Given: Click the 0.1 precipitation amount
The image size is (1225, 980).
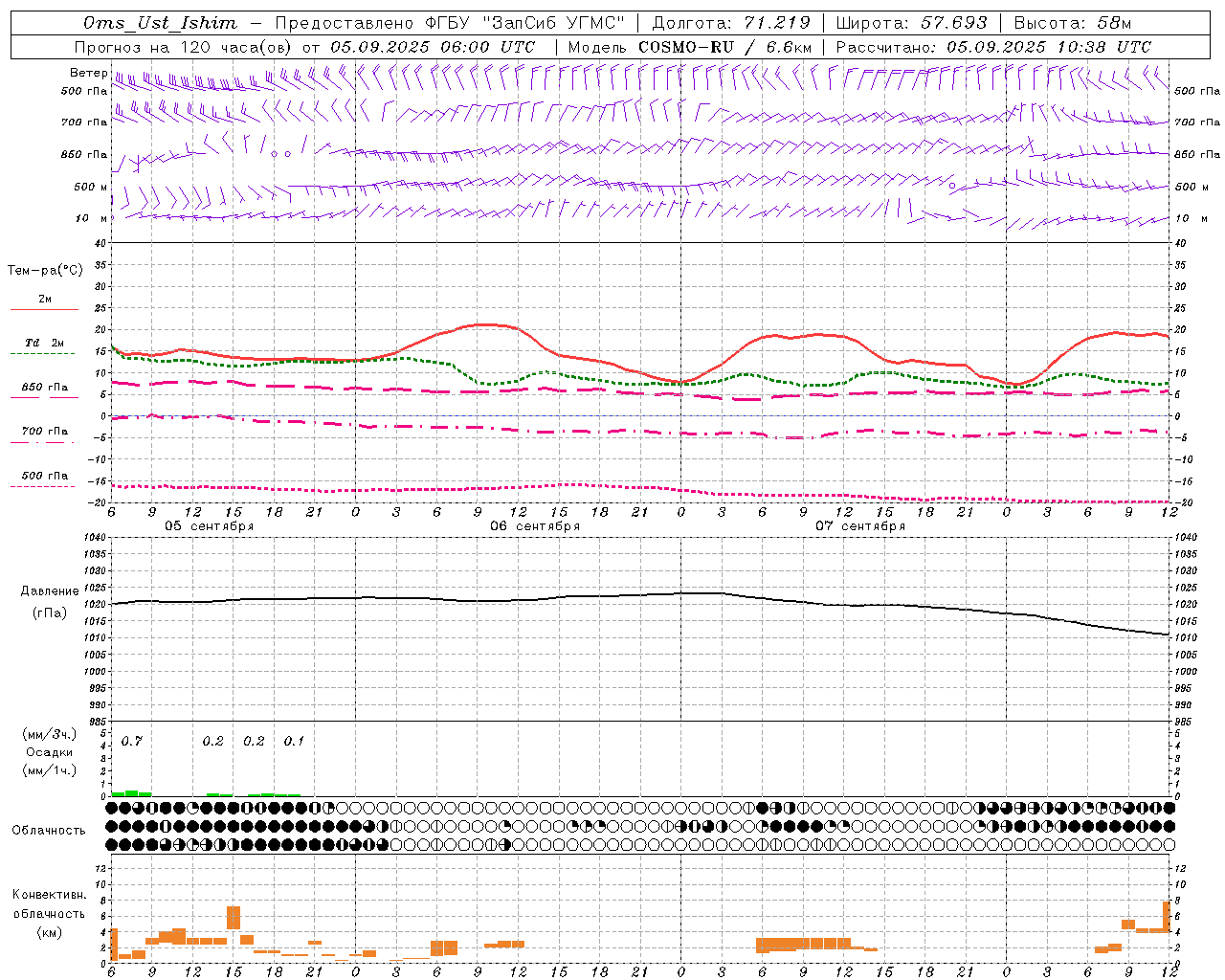Looking at the screenshot, I should coord(294,742).
